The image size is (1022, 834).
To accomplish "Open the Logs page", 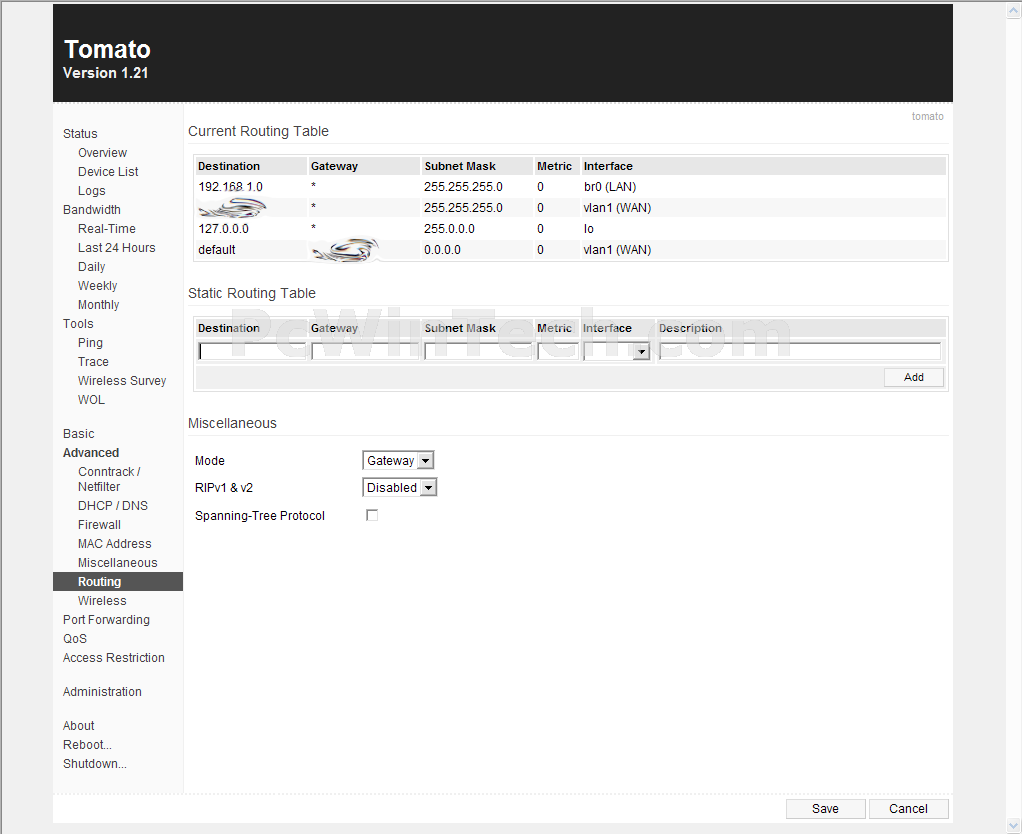I will [x=91, y=190].
